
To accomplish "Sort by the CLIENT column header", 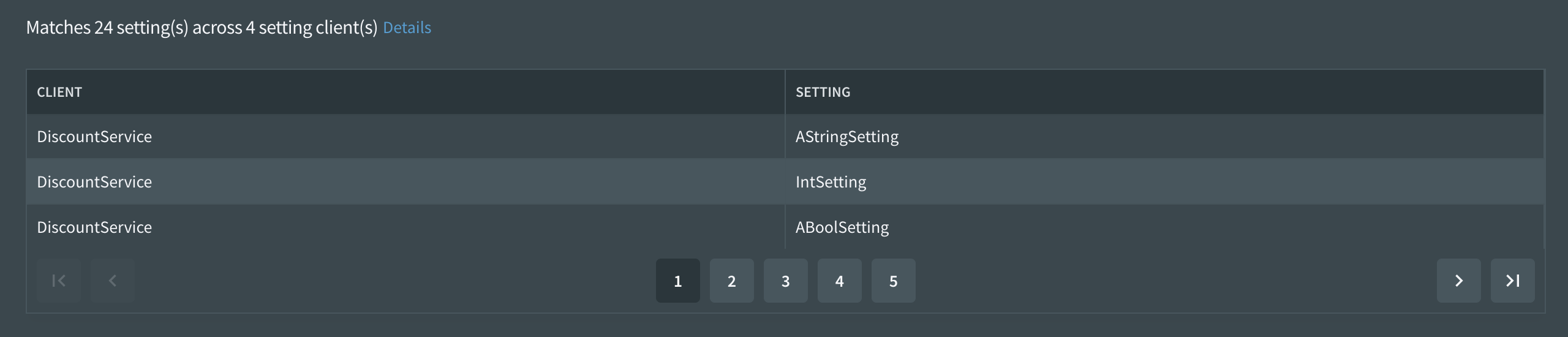I will [x=59, y=92].
